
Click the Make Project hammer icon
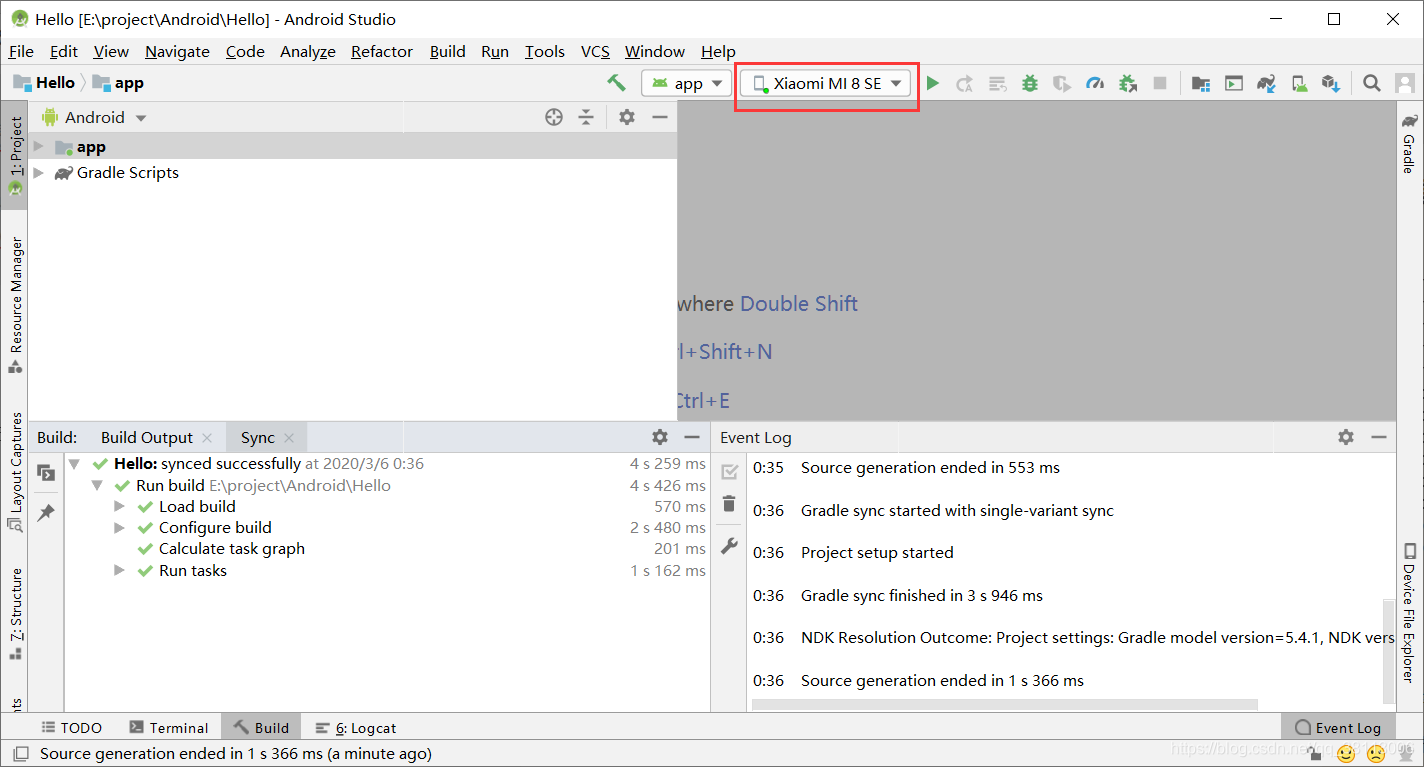616,83
